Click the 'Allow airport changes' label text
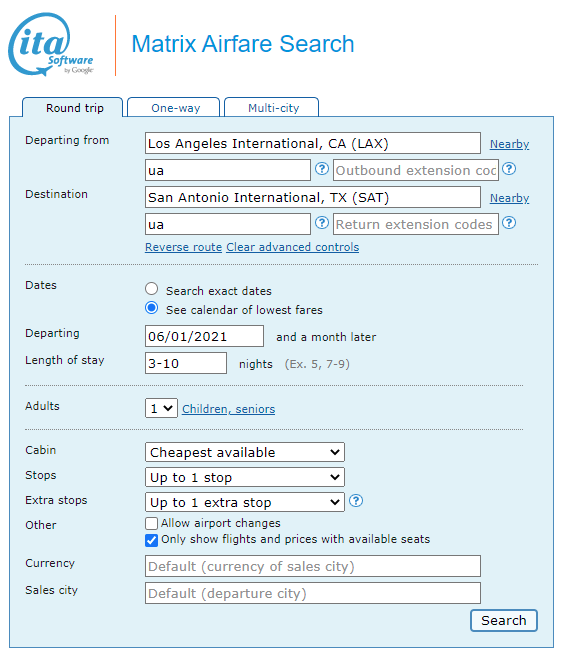Image resolution: width=575 pixels, height=658 pixels. click(221, 523)
